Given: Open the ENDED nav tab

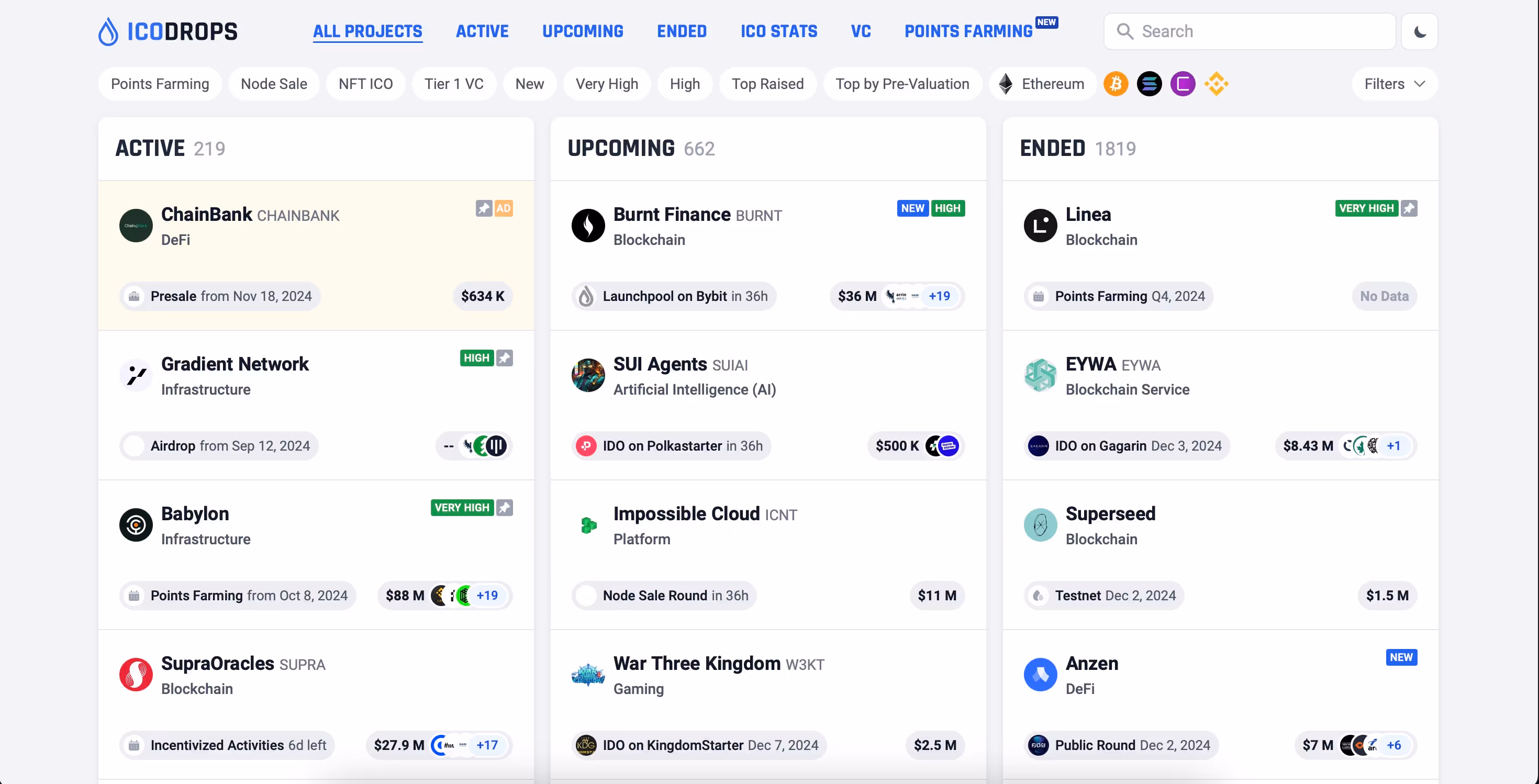Looking at the screenshot, I should tap(682, 31).
